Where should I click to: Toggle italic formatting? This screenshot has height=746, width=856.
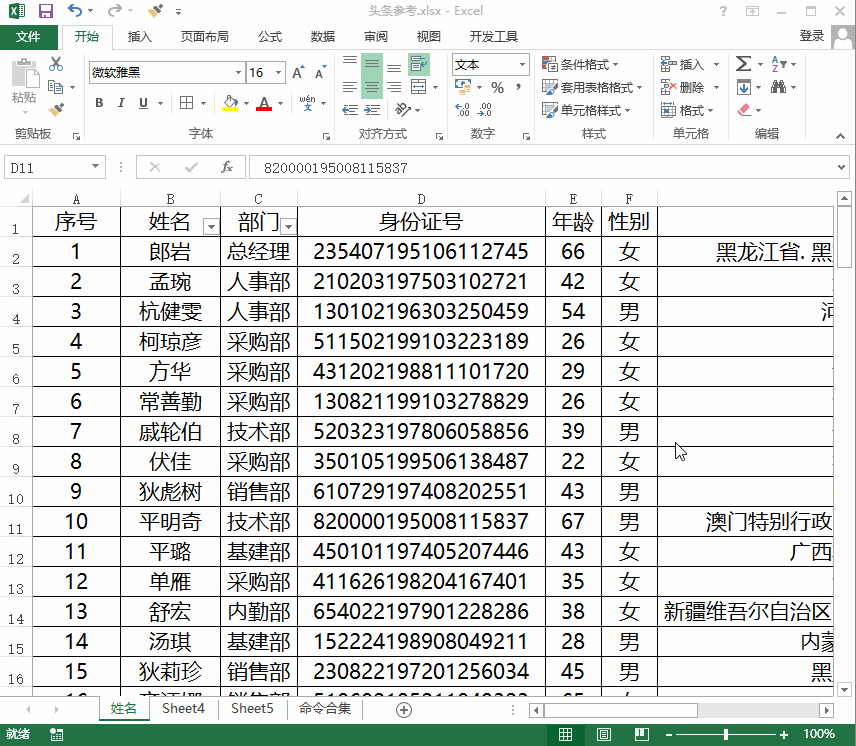(121, 103)
